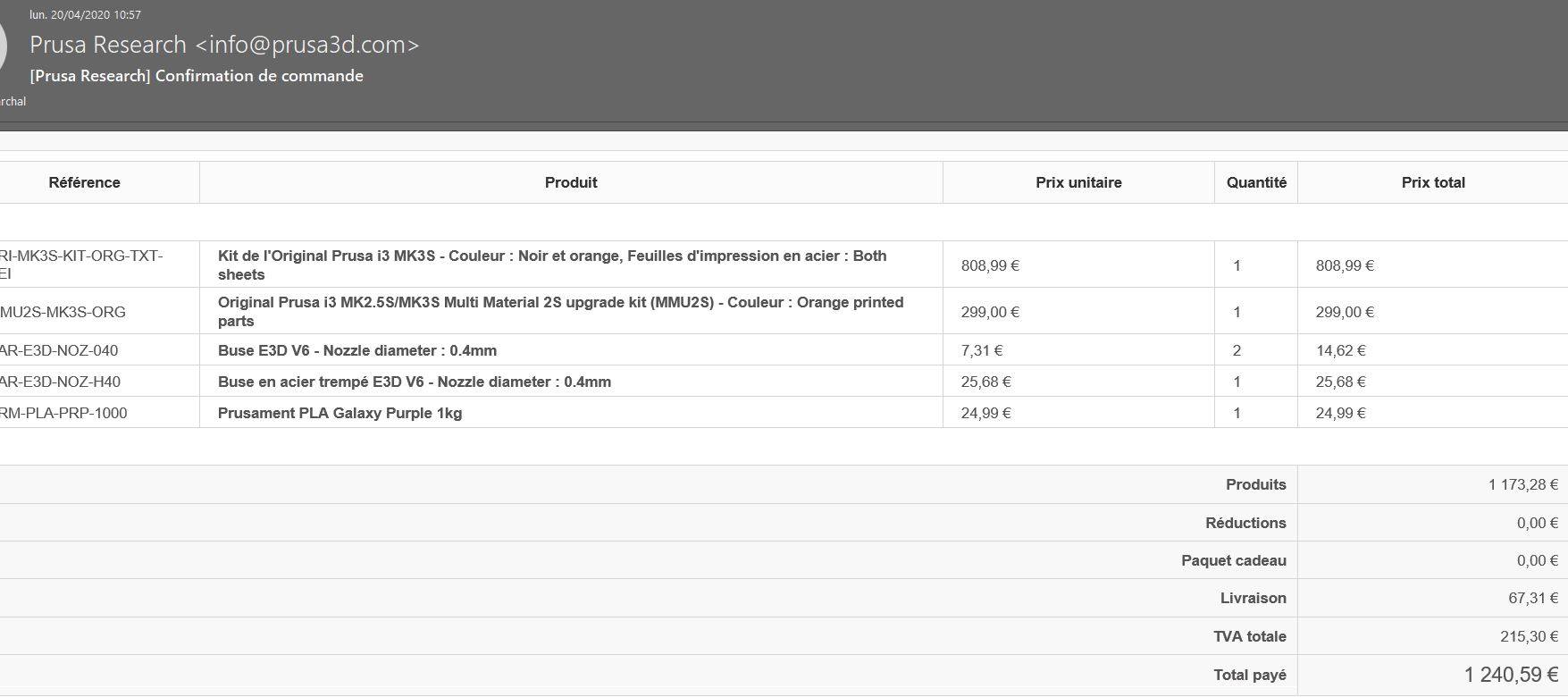The height and width of the screenshot is (697, 1568).
Task: Click the TVA totale value 215,30 €
Action: (1530, 636)
